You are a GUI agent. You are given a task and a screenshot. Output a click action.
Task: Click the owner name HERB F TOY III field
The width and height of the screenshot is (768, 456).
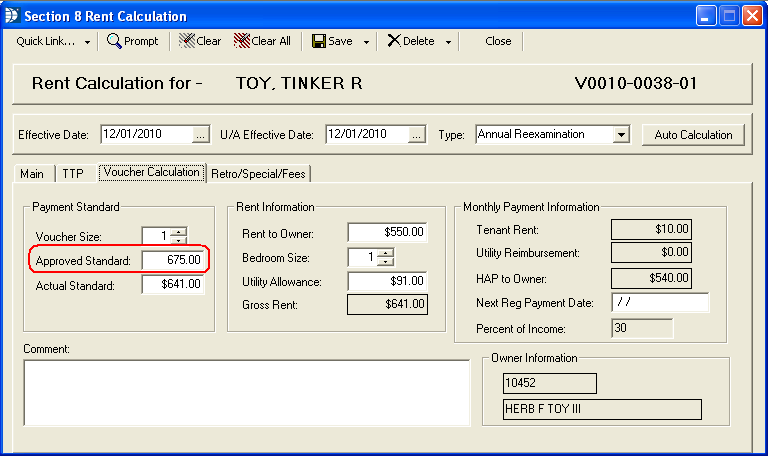pos(602,409)
